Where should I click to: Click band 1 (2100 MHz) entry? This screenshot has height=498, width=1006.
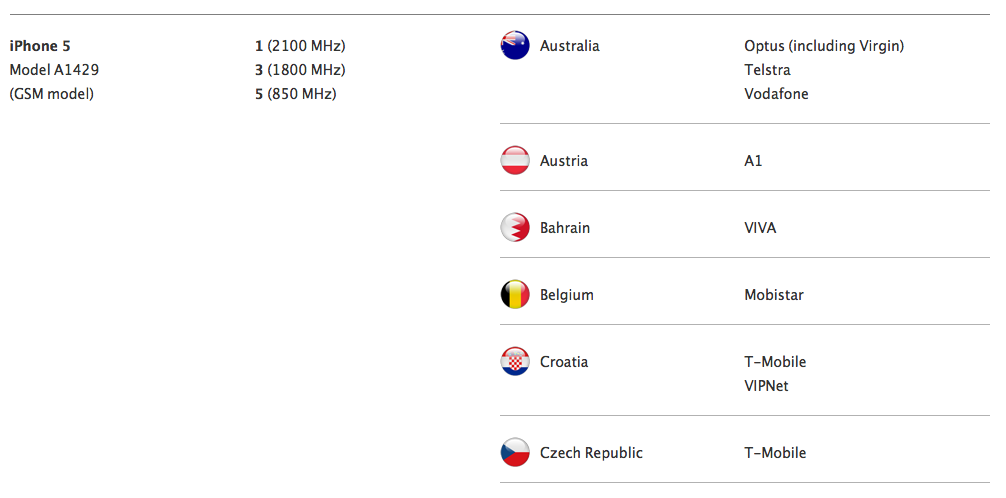(300, 46)
